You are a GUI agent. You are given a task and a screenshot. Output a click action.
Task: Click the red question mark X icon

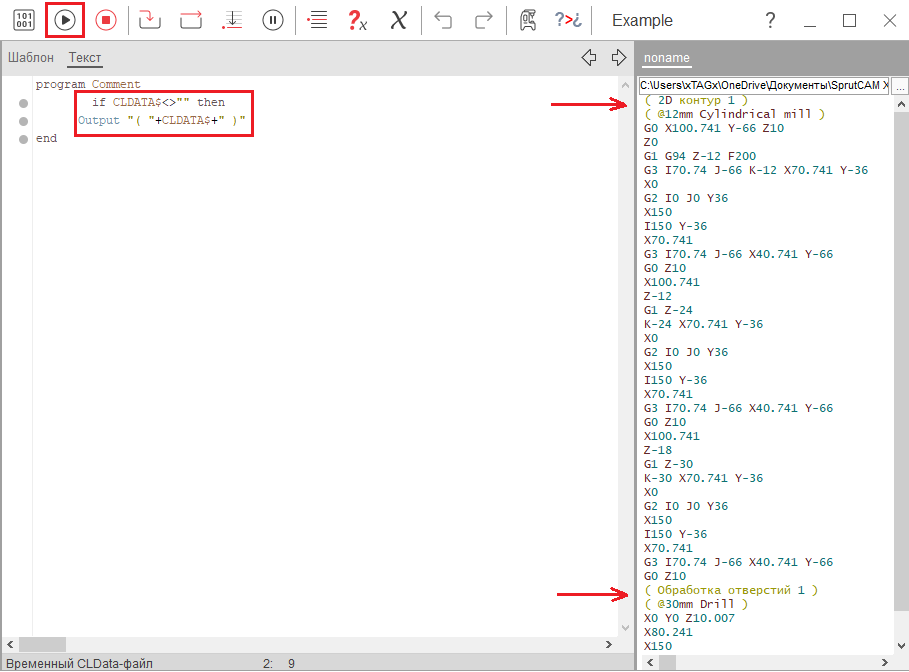pyautogui.click(x=356, y=20)
